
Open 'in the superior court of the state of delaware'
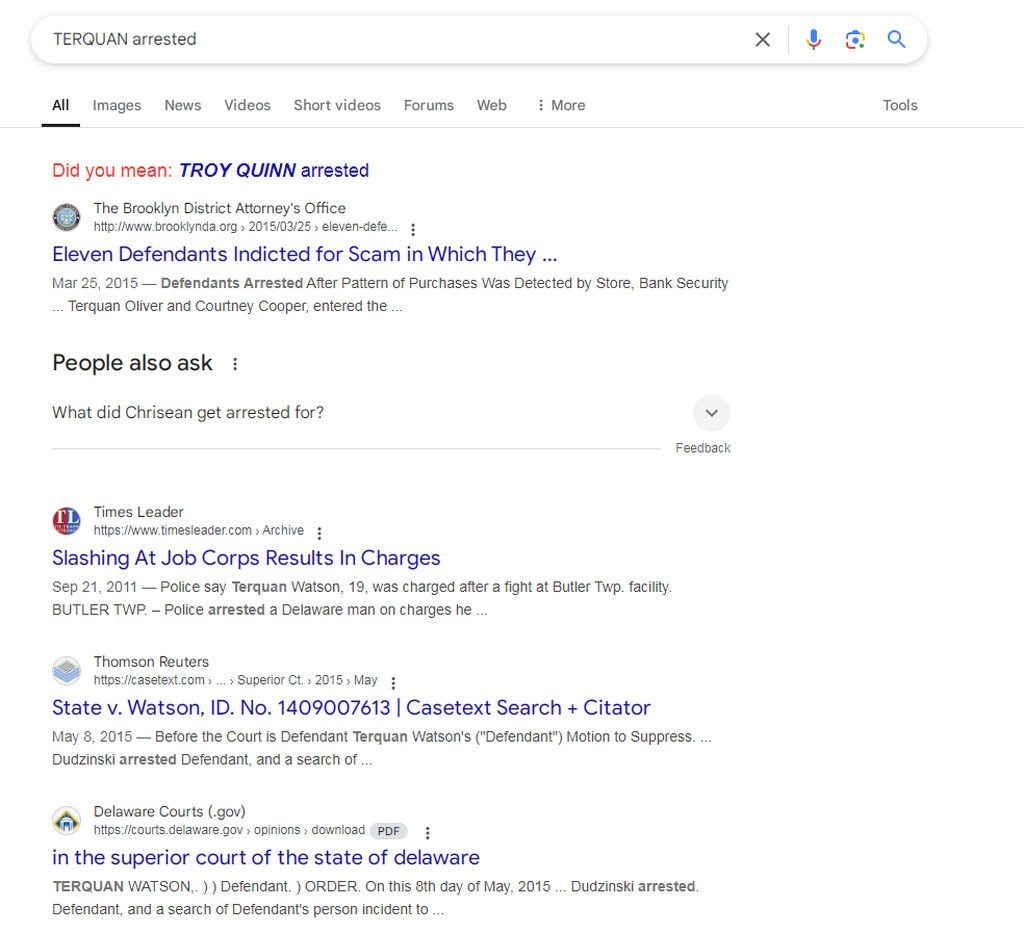[266, 857]
